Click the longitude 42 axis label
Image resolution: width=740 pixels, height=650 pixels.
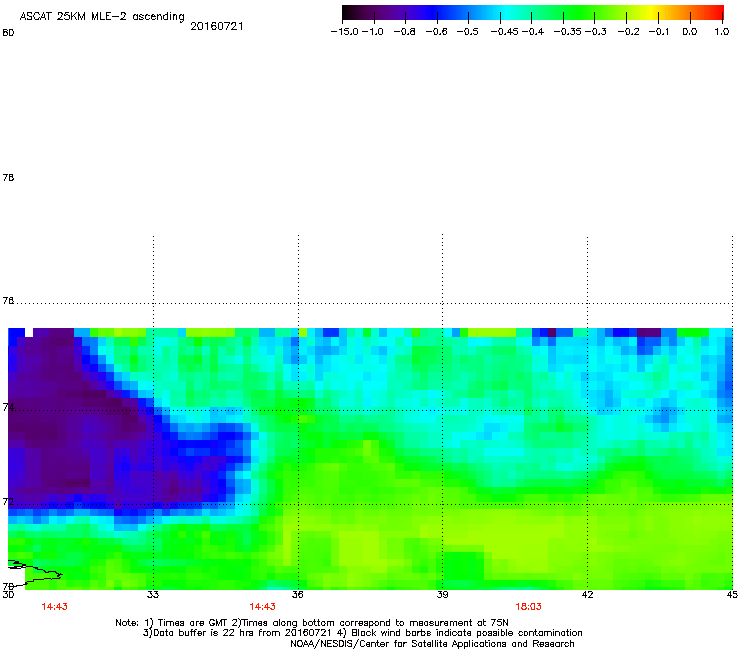coord(587,595)
